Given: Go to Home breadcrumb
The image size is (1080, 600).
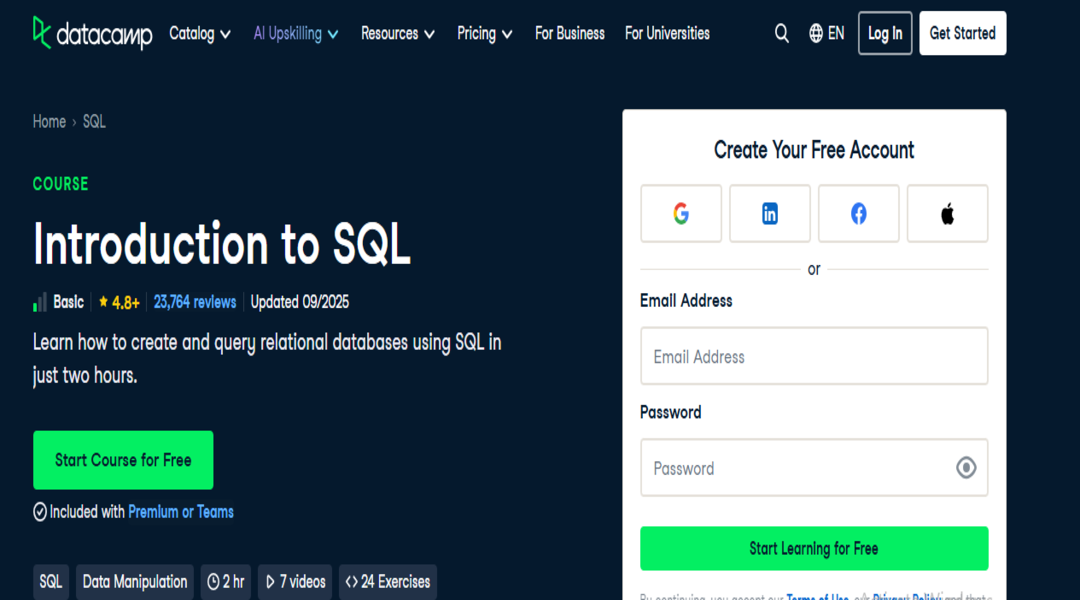Looking at the screenshot, I should click(x=49, y=122).
